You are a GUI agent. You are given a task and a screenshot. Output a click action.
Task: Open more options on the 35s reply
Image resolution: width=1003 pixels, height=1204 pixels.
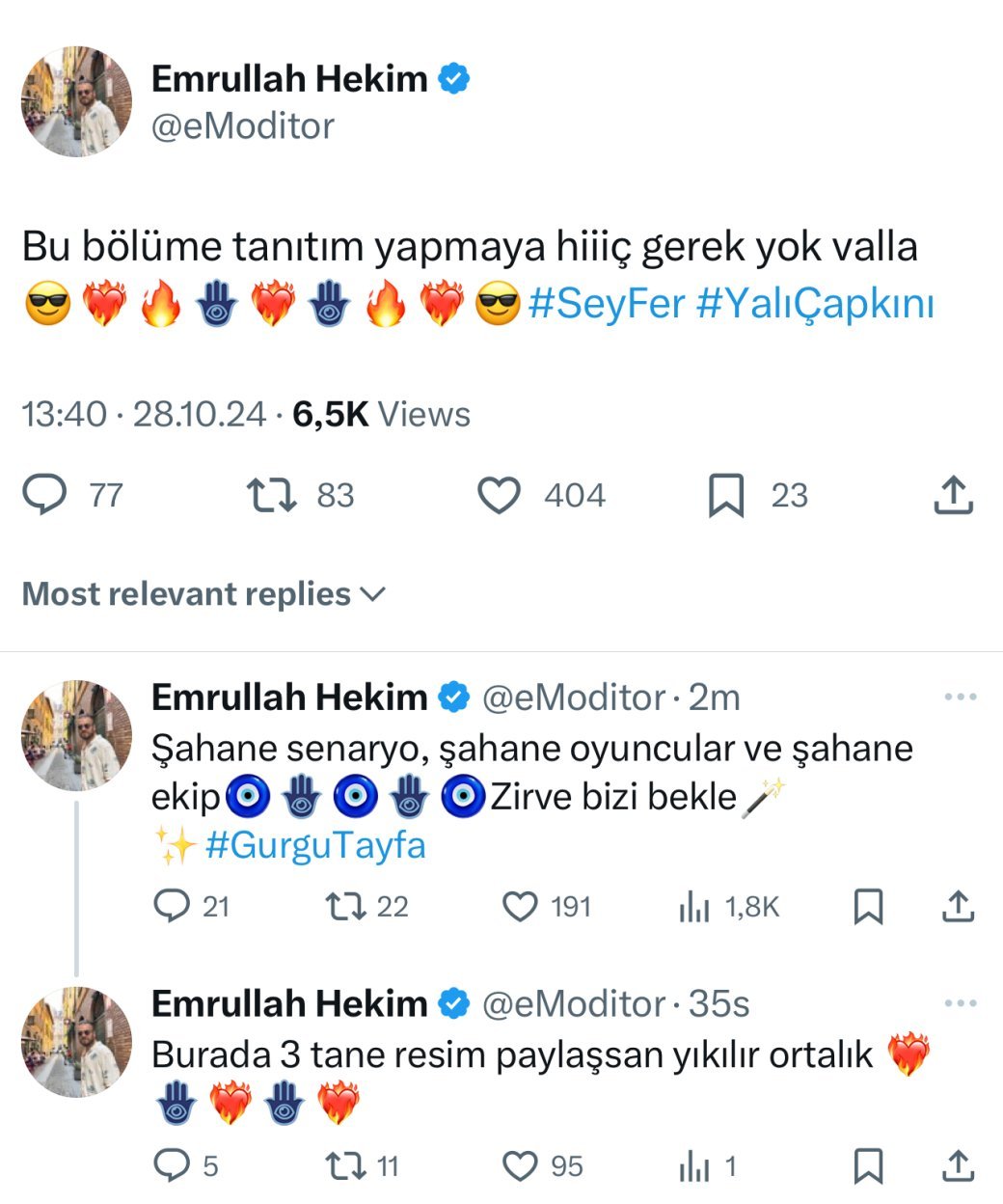961,1003
